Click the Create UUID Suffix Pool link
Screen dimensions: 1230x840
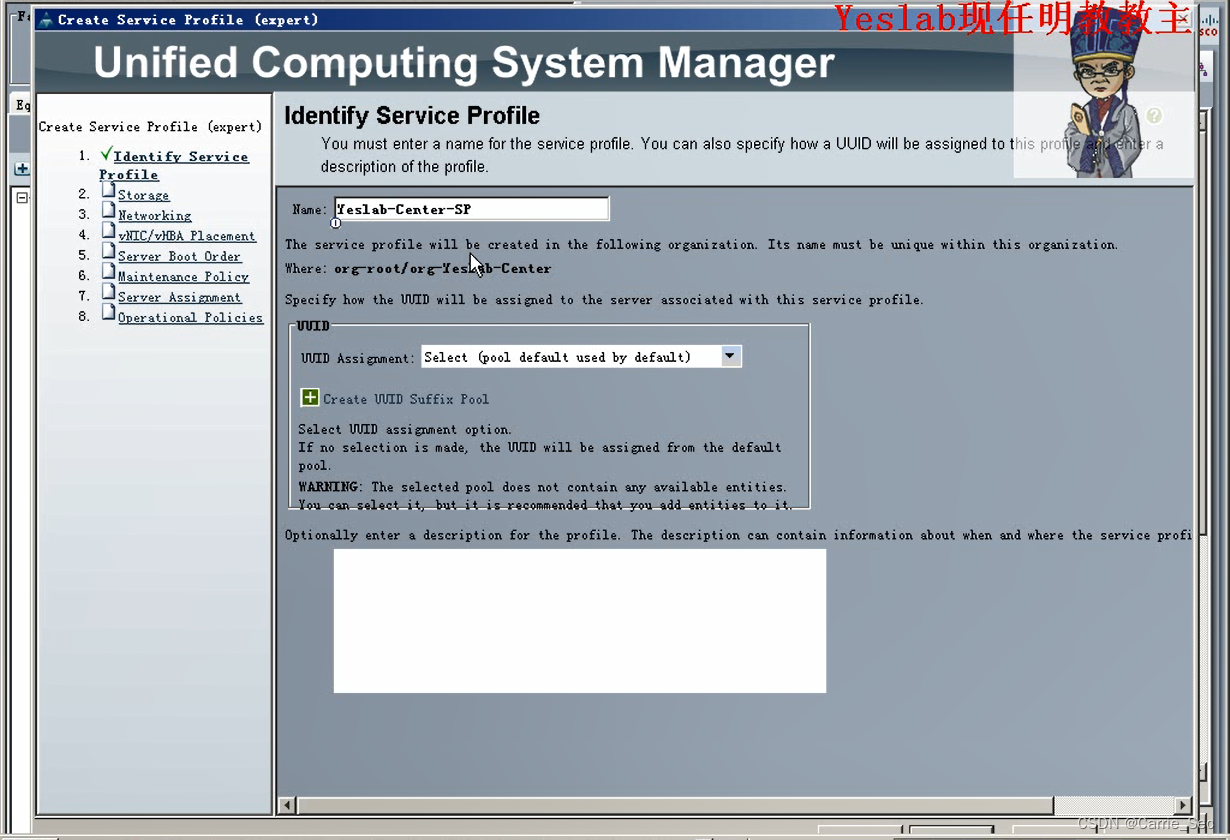tap(406, 399)
